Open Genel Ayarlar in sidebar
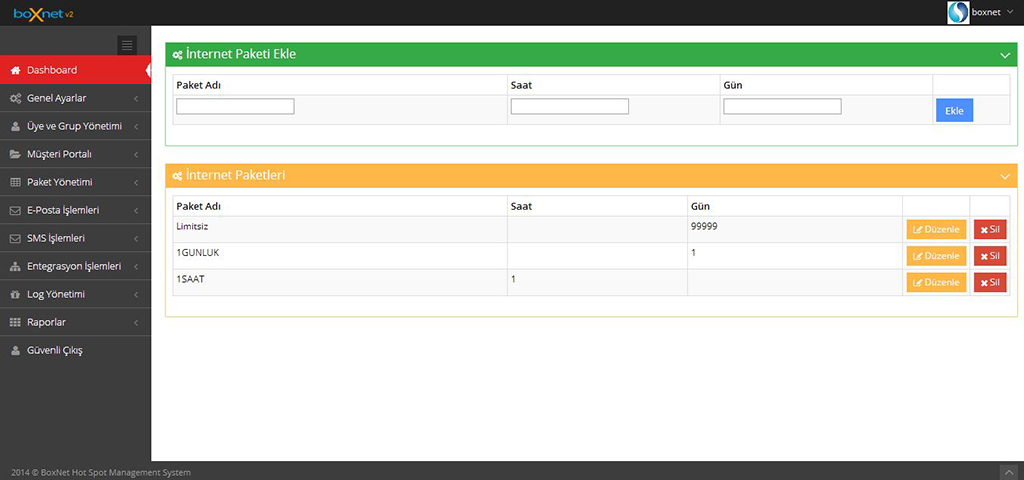The height and width of the screenshot is (480, 1024). pos(75,98)
